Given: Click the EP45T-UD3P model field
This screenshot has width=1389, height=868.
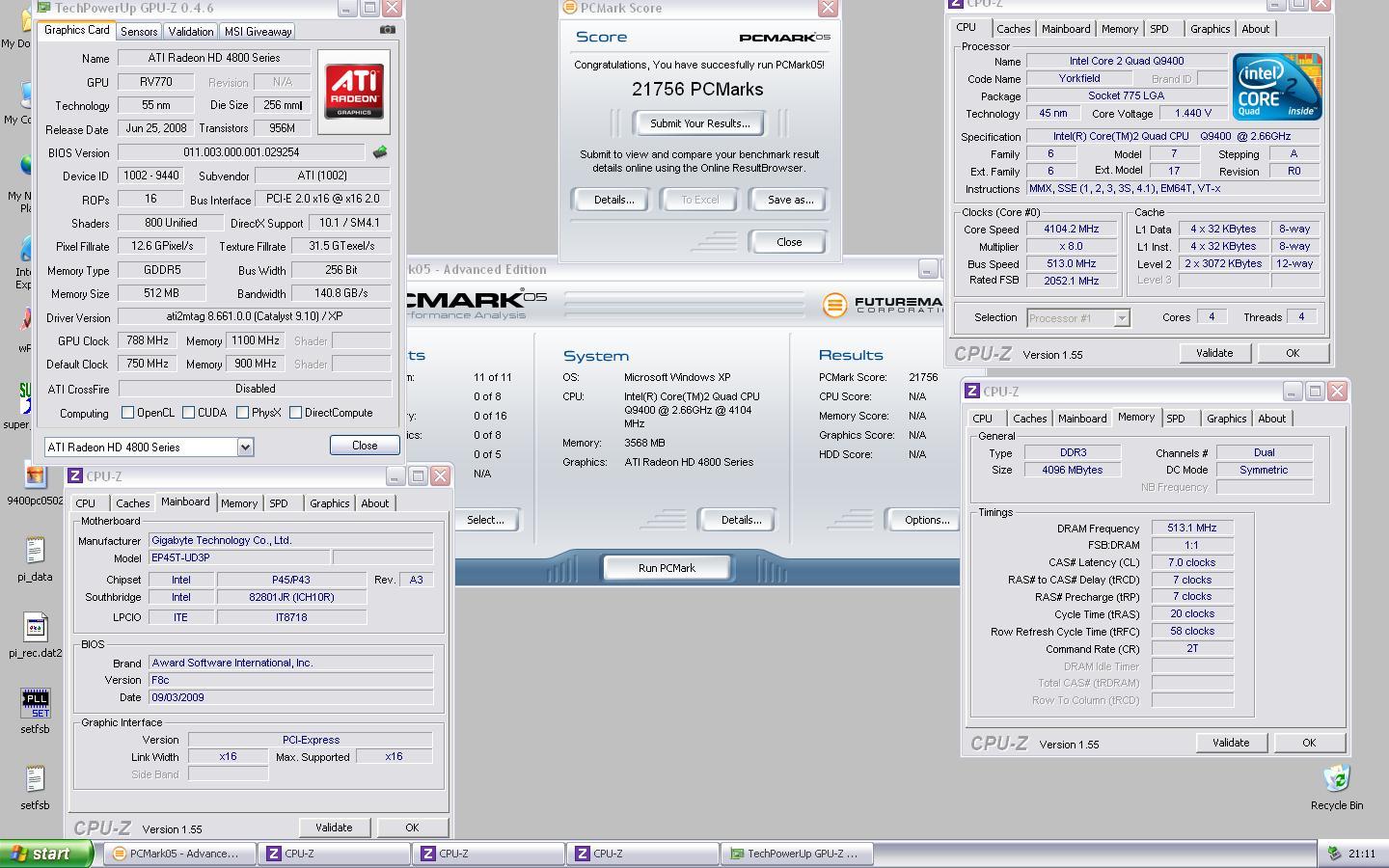Looking at the screenshot, I should pyautogui.click(x=237, y=557).
